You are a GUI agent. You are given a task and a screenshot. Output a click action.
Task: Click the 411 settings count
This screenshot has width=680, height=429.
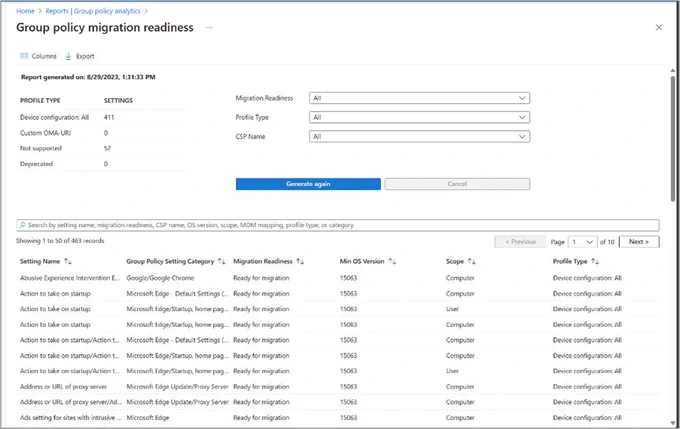click(109, 117)
